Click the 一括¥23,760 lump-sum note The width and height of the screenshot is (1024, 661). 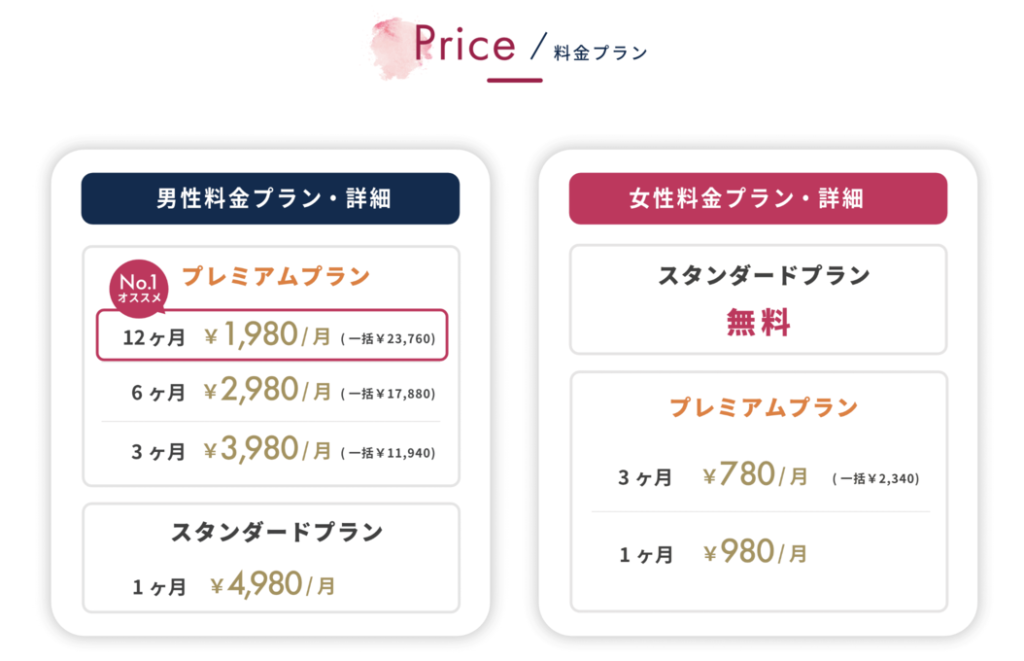pyautogui.click(x=388, y=338)
